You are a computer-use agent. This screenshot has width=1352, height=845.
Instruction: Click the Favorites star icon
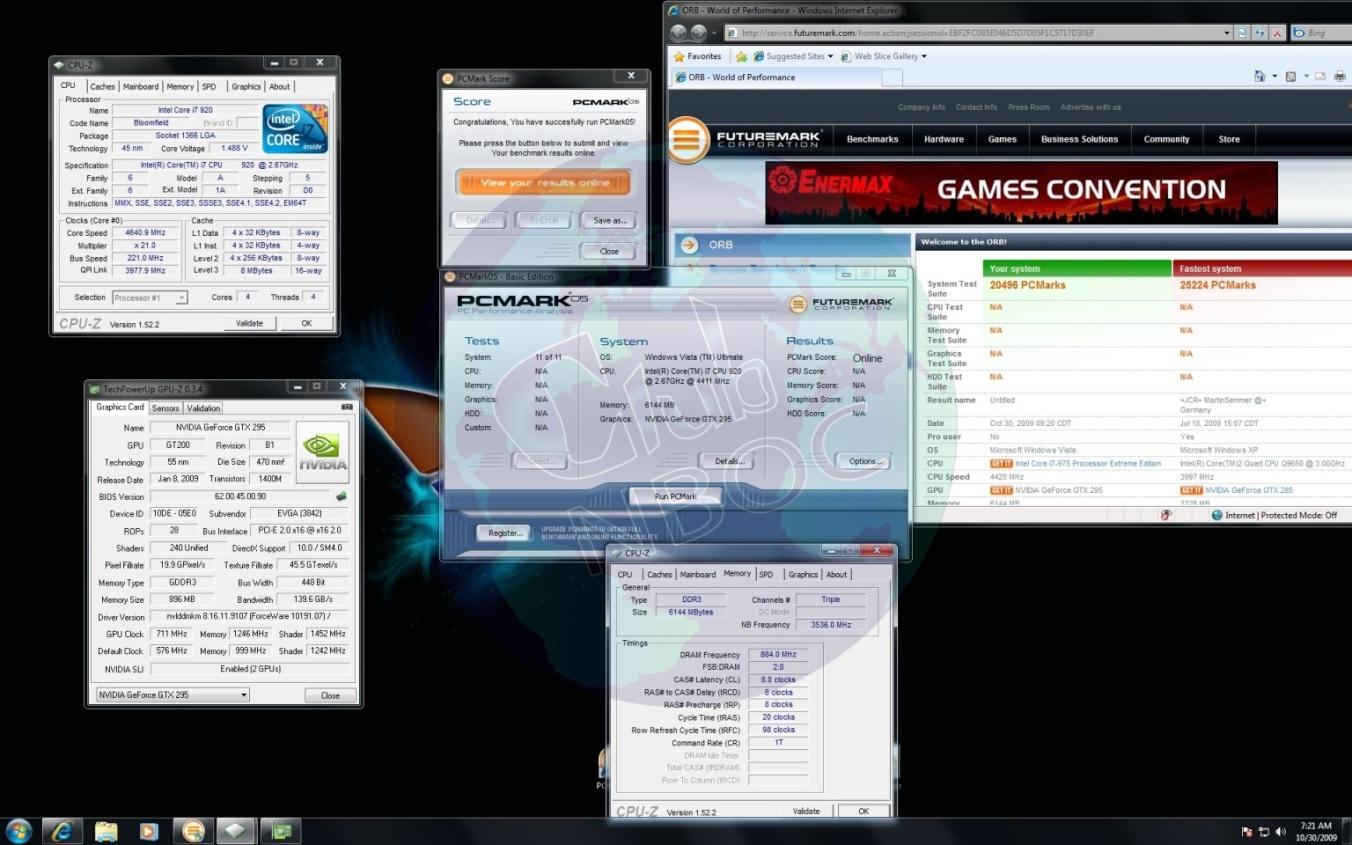click(679, 56)
